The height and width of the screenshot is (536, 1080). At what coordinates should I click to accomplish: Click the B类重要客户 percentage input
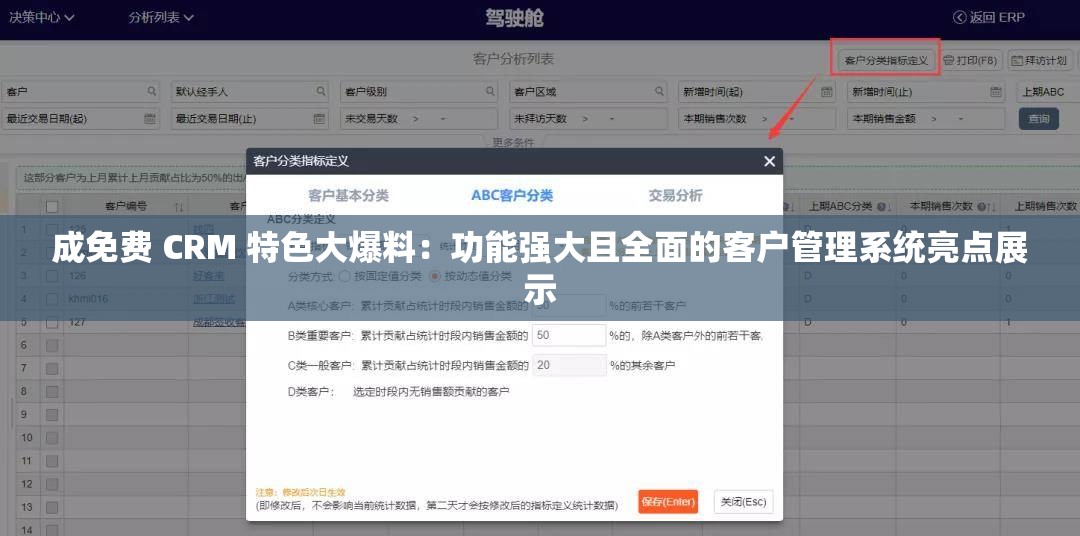tap(569, 336)
